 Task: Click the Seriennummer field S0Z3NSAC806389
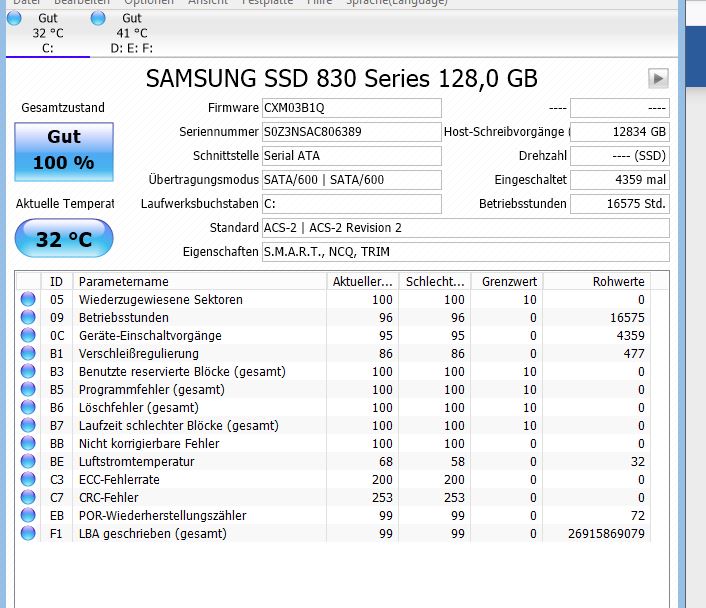pos(352,132)
